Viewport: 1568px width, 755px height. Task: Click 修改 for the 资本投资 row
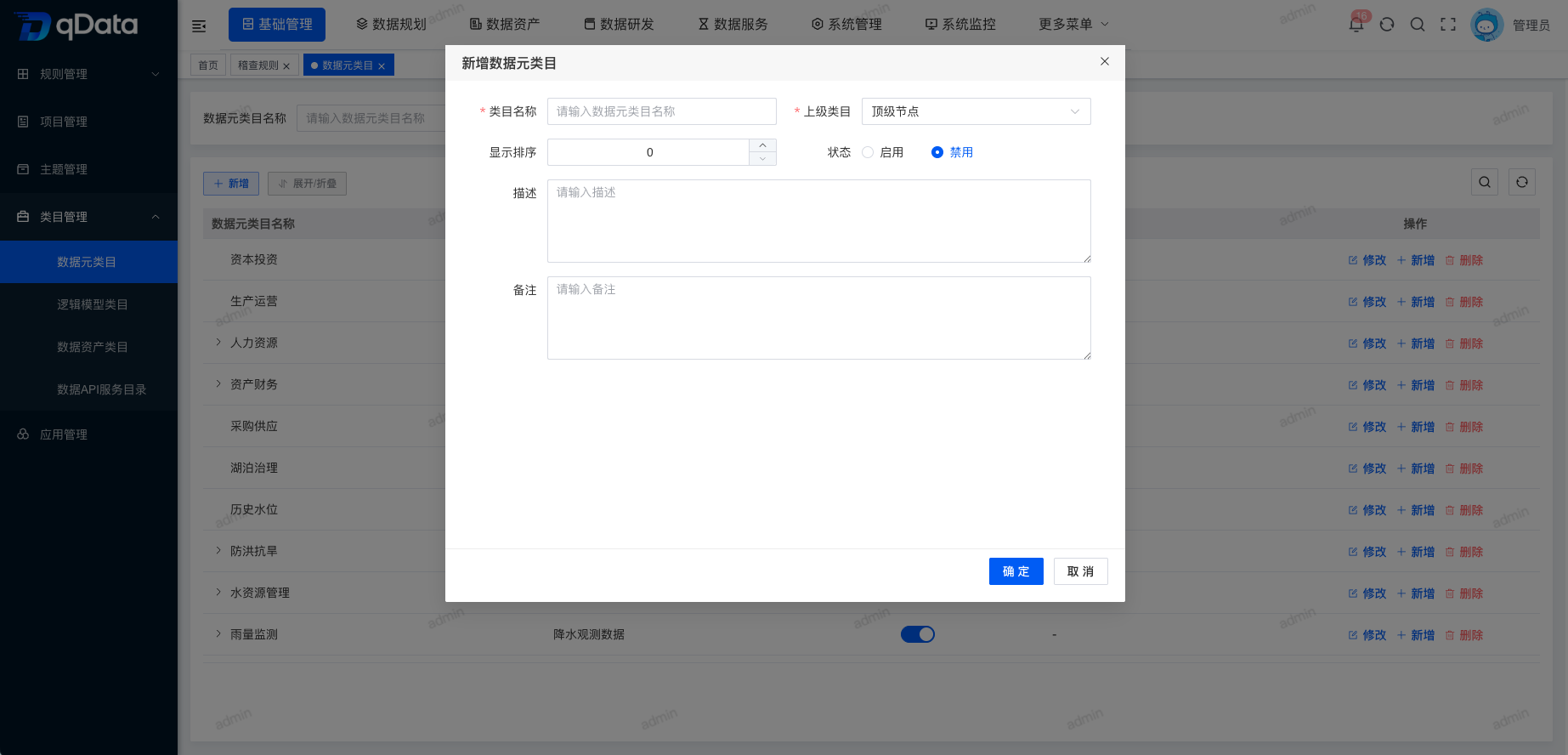click(1367, 260)
